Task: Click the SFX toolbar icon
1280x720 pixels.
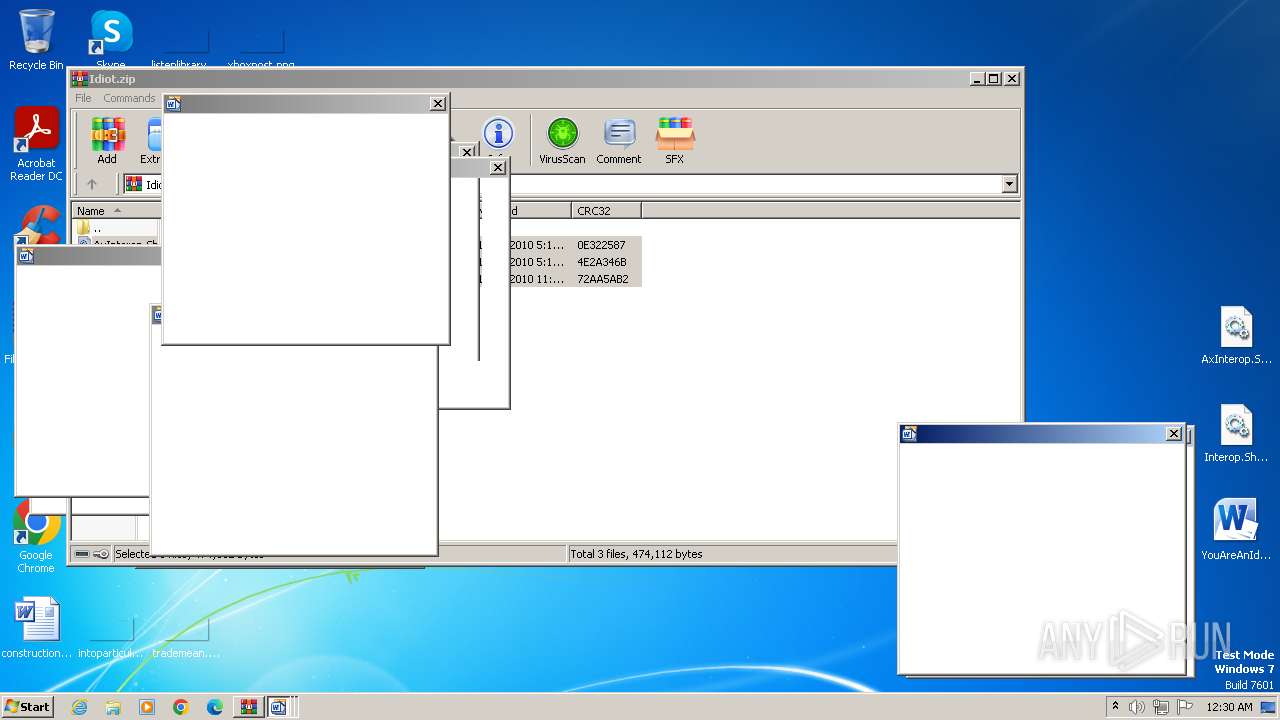Action: [x=675, y=140]
